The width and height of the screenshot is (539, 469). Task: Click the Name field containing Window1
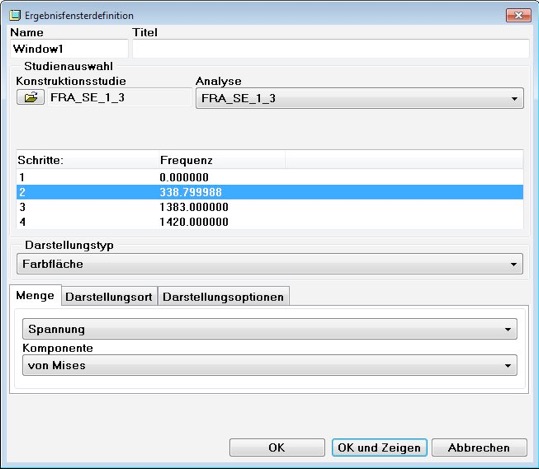[x=69, y=49]
